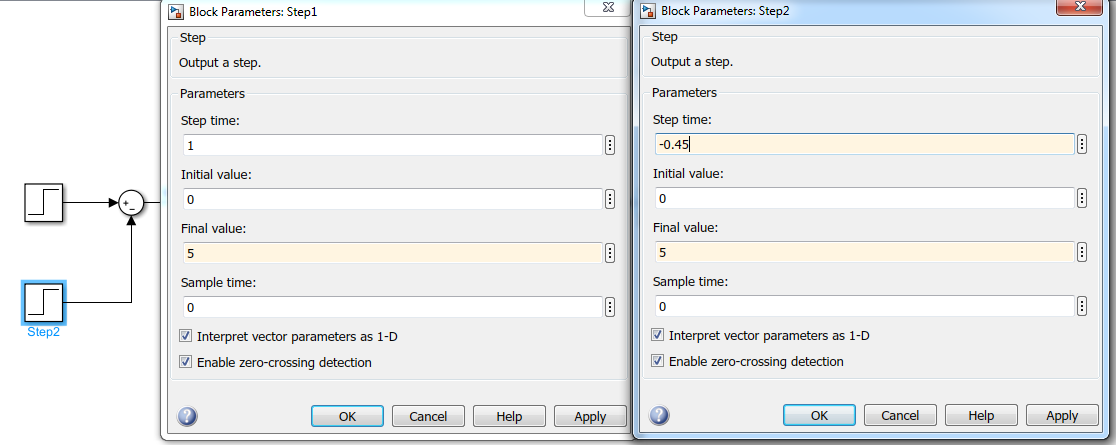This screenshot has height=445, width=1116.
Task: Disable zero-crossing detection in Step1 dialog
Action: [185, 362]
